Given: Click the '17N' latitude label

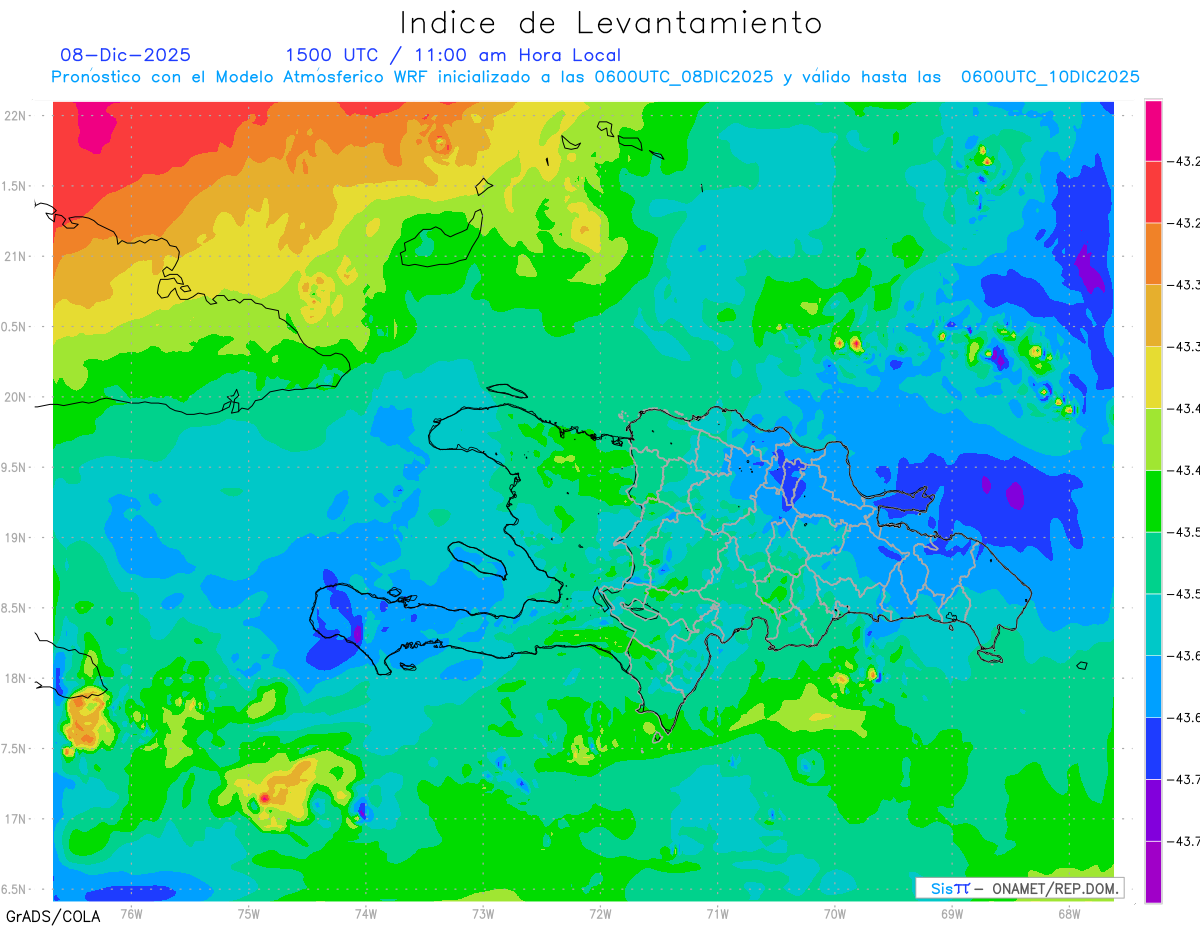Looking at the screenshot, I should pyautogui.click(x=16, y=819).
